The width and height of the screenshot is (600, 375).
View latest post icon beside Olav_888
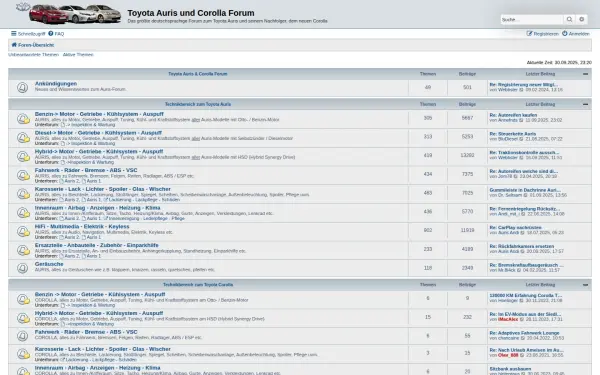(x=522, y=355)
